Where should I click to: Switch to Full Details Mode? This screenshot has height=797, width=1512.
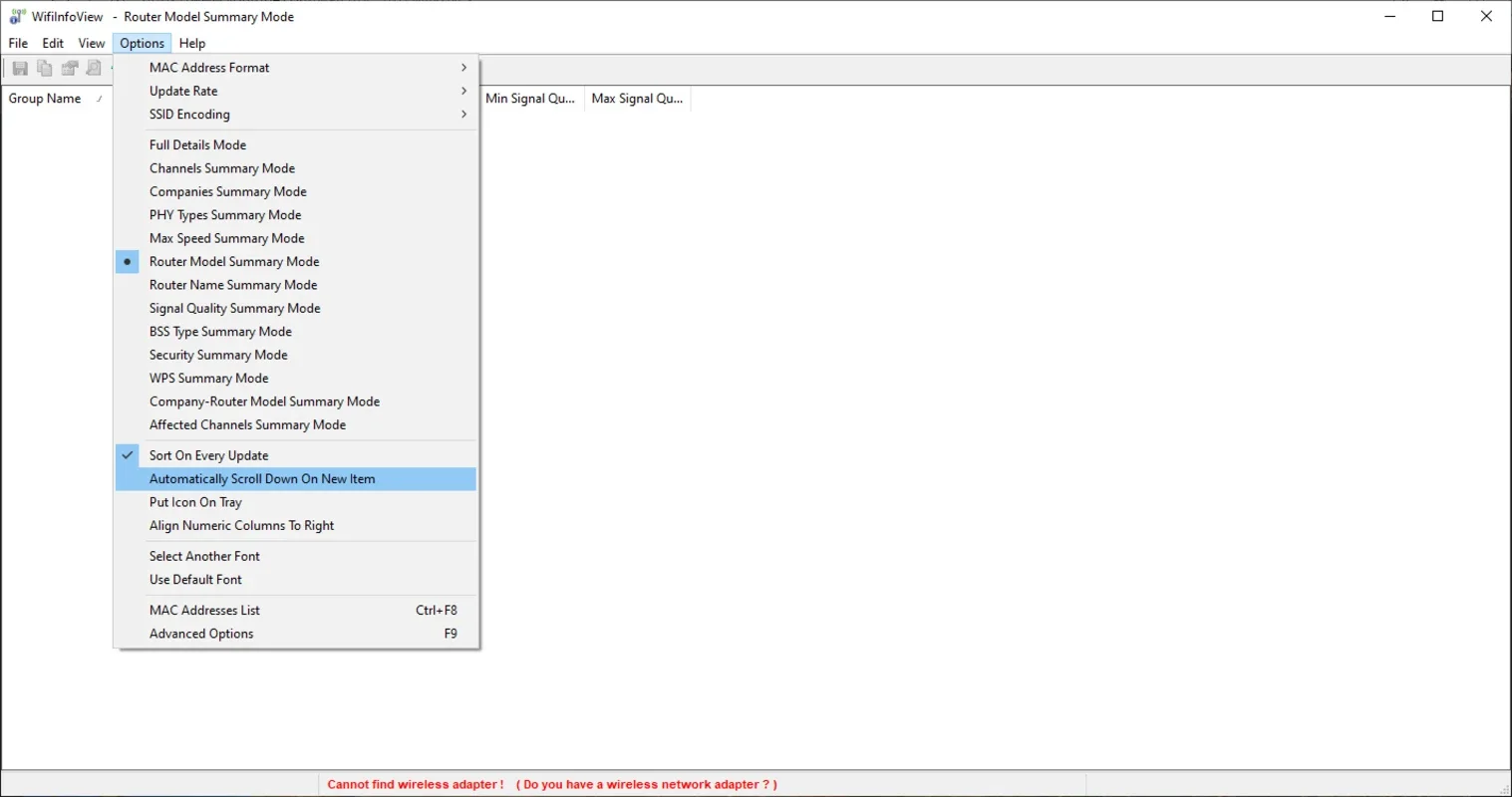point(296,144)
